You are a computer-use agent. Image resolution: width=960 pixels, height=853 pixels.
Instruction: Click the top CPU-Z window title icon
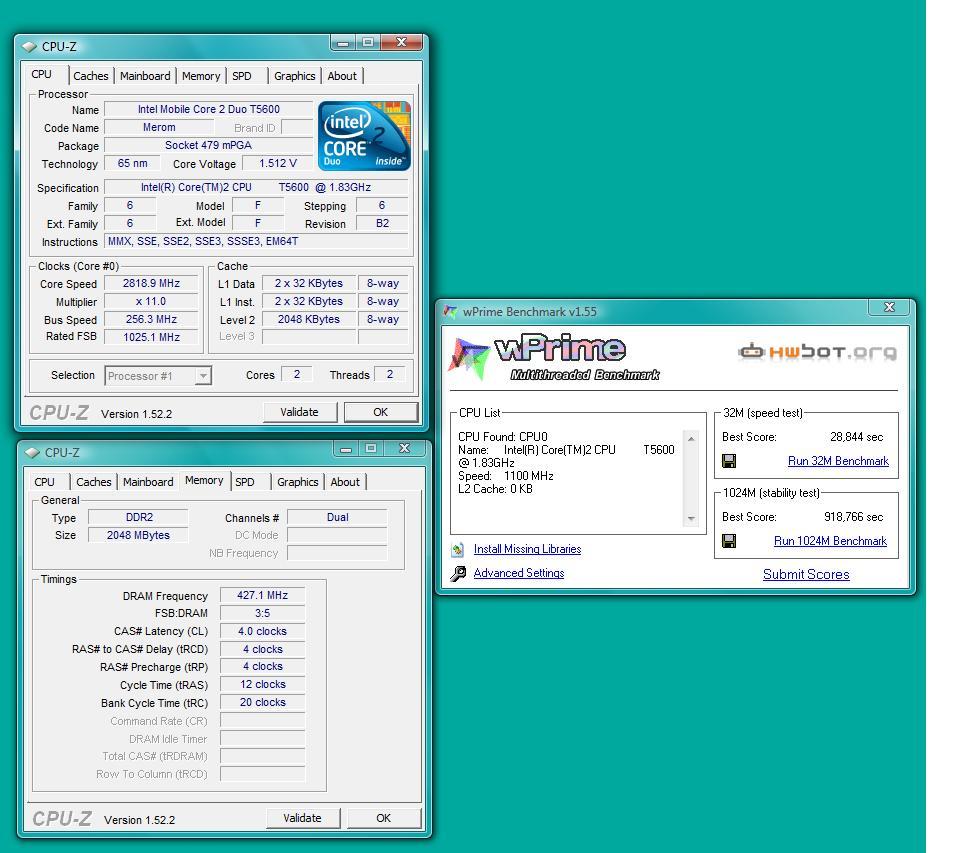[29, 47]
